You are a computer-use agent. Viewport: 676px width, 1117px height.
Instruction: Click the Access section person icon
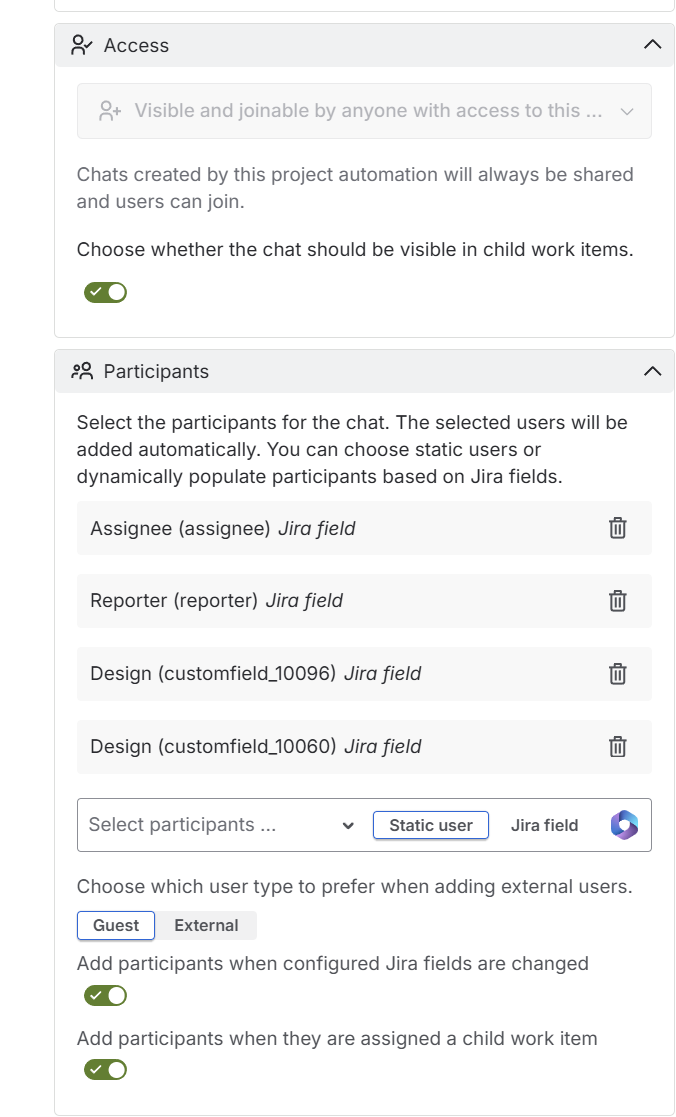tap(82, 45)
